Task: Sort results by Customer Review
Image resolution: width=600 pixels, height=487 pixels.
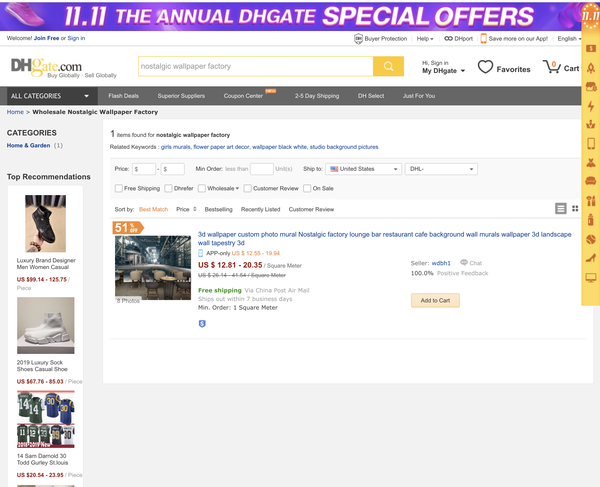Action: (311, 209)
